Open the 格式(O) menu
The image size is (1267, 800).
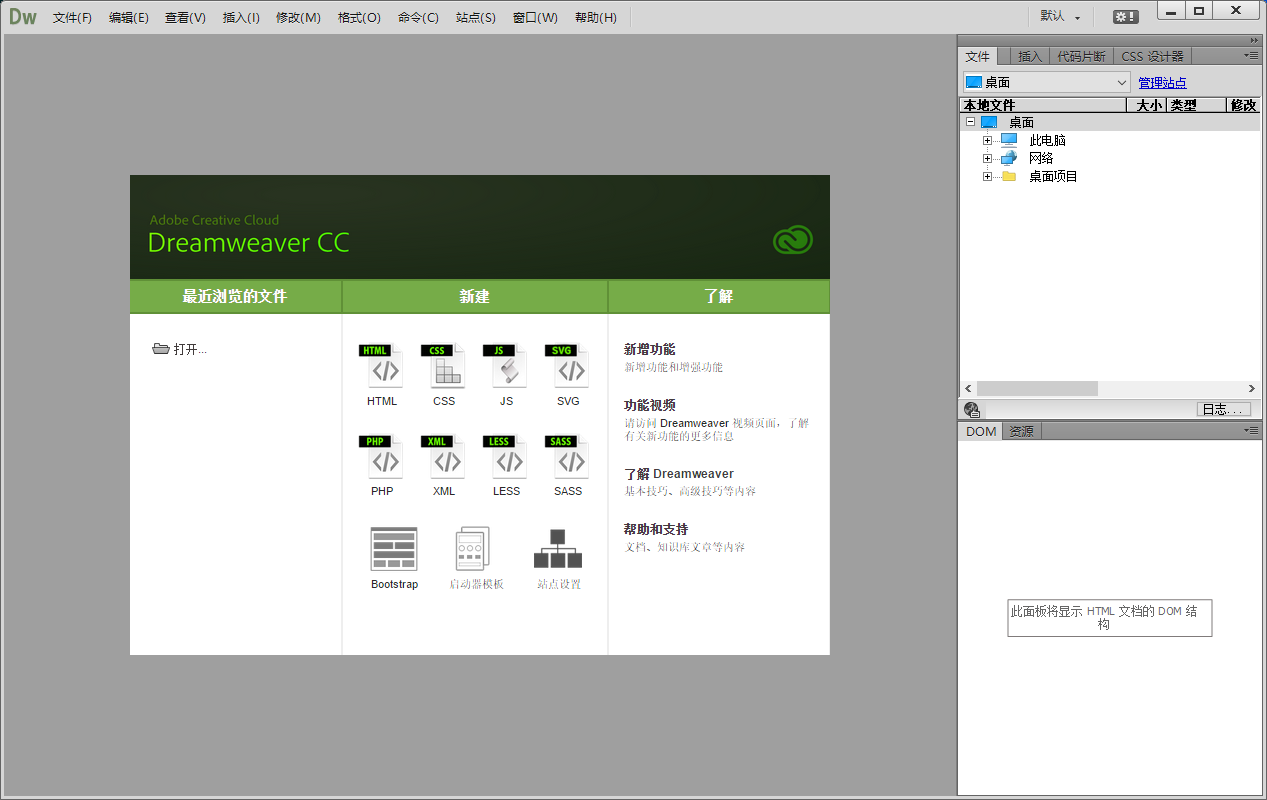click(359, 17)
